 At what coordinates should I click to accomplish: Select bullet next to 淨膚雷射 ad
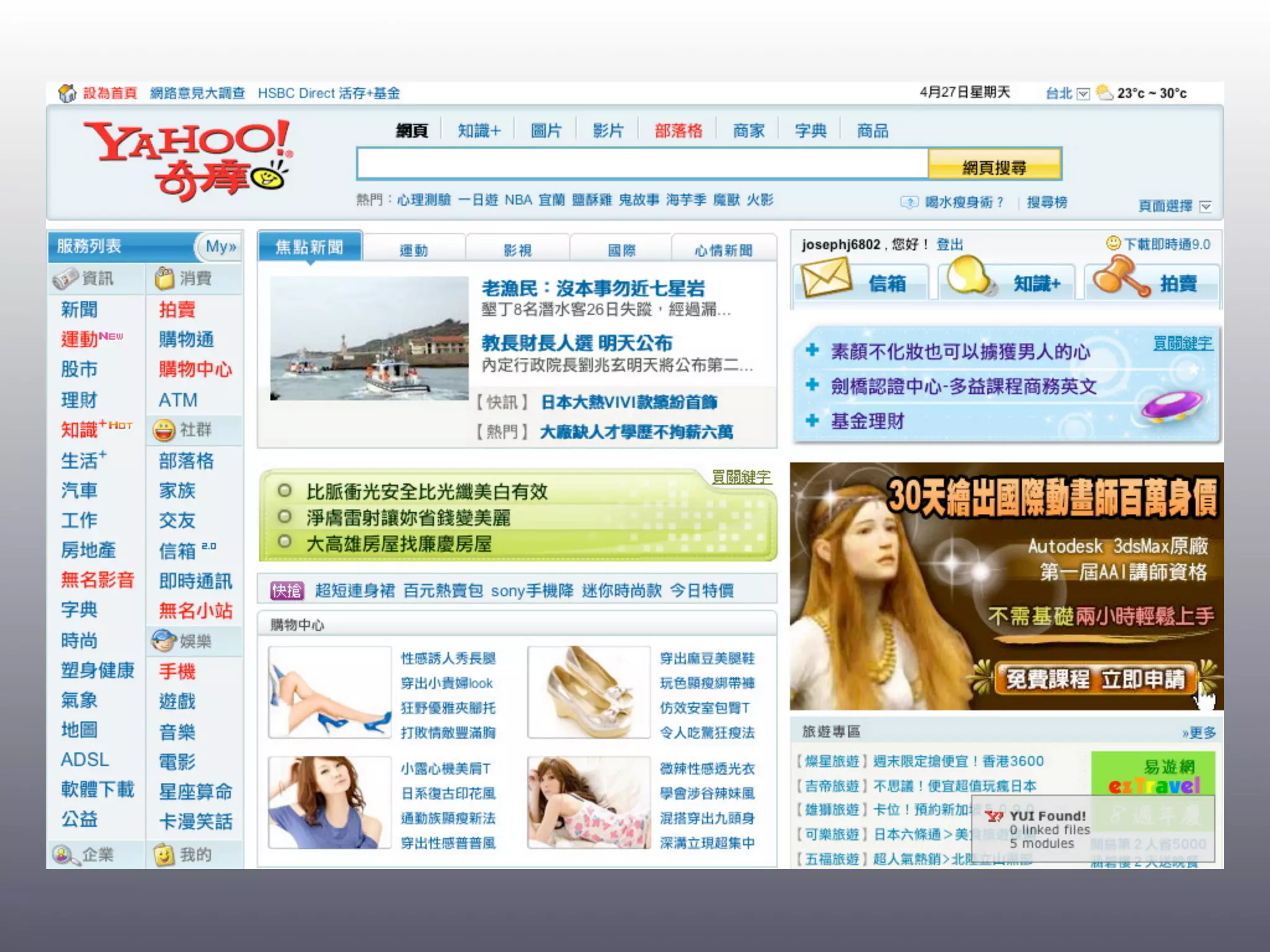(x=284, y=516)
